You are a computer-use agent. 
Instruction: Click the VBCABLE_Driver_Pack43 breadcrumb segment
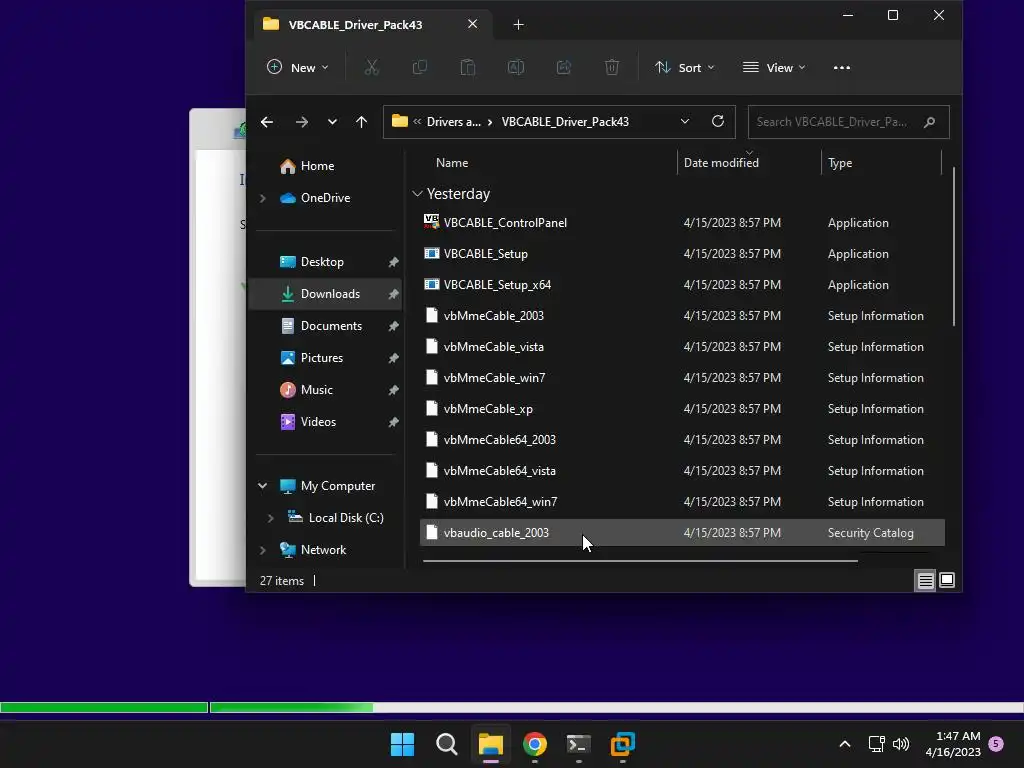coord(565,121)
